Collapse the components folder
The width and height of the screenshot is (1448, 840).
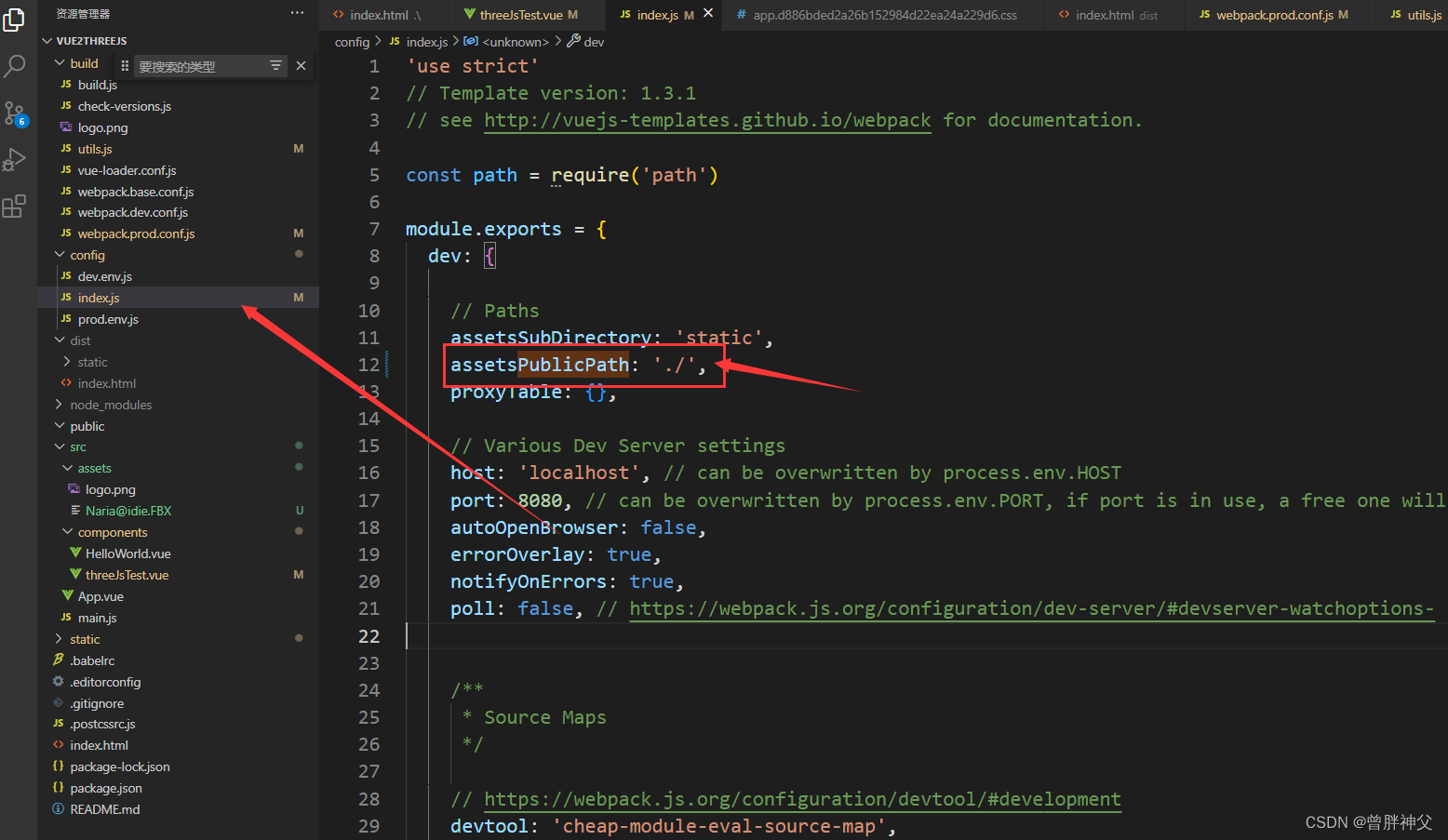(113, 532)
